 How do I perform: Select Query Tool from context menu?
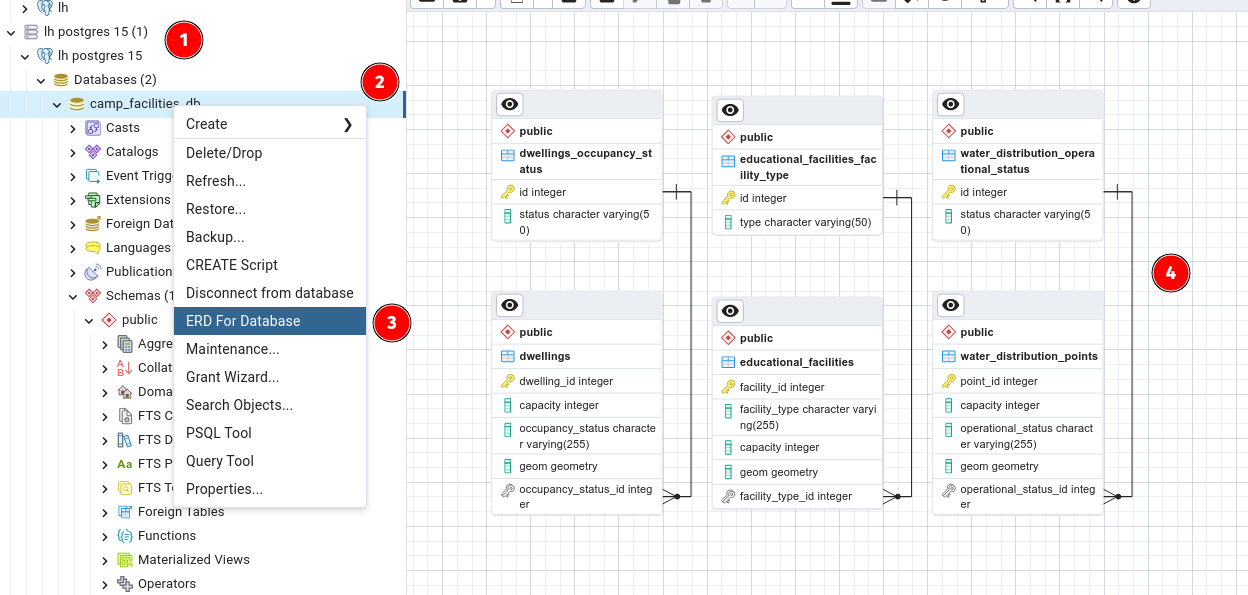[270, 461]
